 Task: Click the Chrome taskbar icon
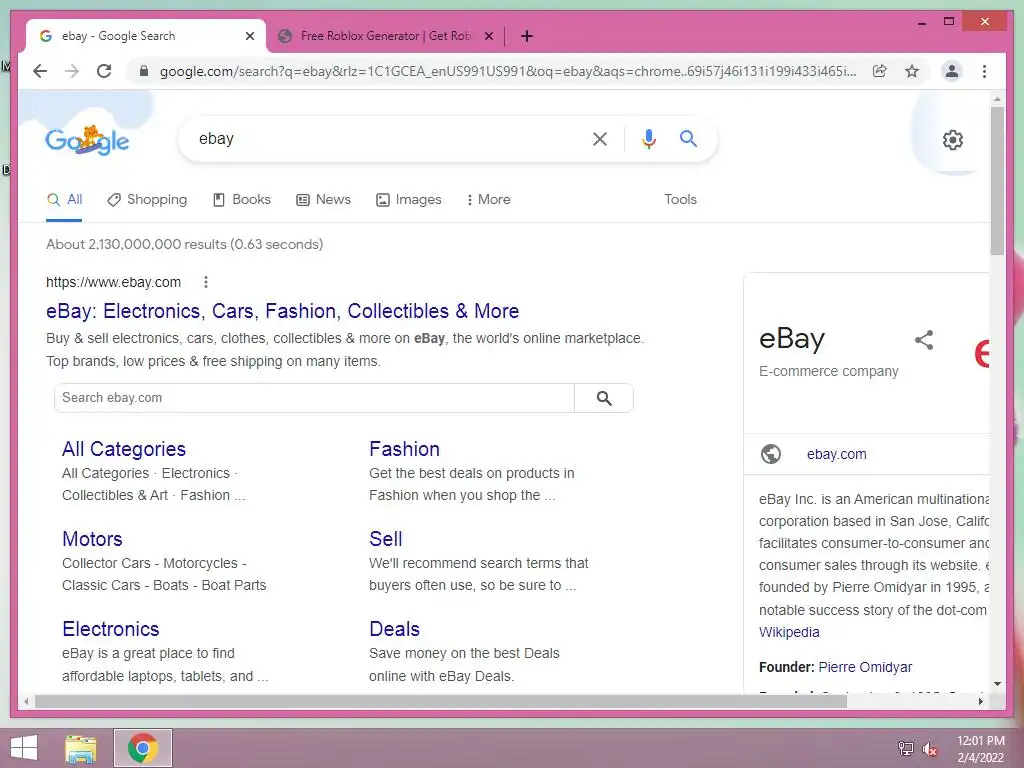(143, 748)
